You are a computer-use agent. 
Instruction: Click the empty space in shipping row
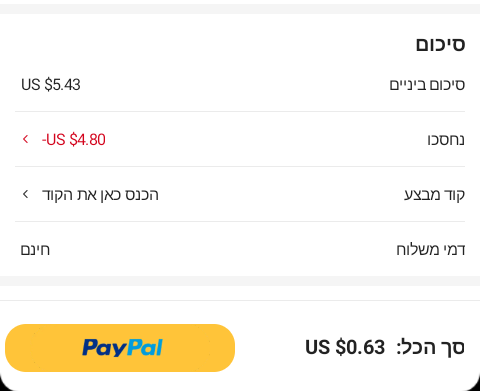tap(223, 249)
